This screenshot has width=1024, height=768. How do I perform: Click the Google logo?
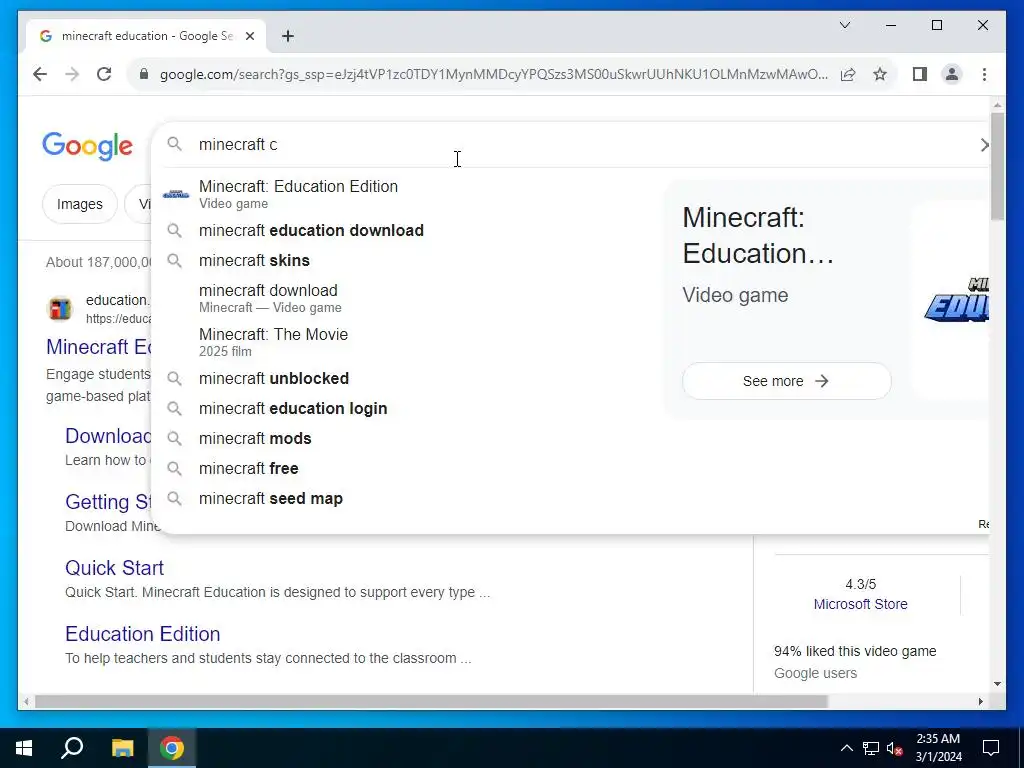[88, 146]
